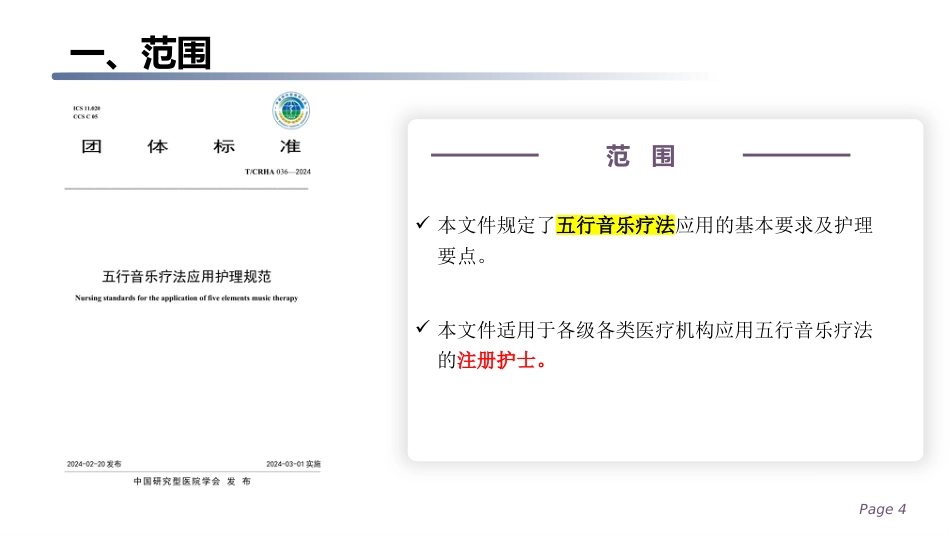Click the first bullet checkmark before 本文件规定了
The height and width of the screenshot is (535, 950).
(x=423, y=222)
